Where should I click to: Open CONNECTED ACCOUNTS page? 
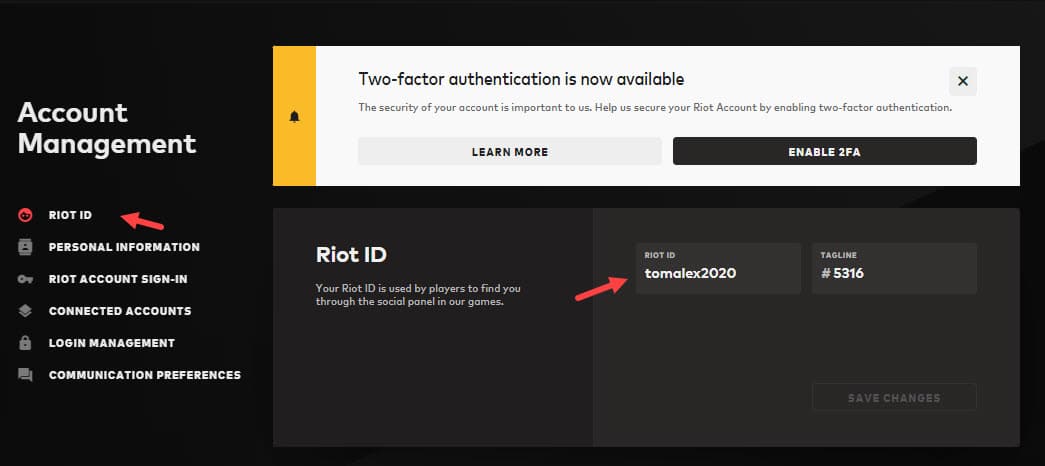120,311
